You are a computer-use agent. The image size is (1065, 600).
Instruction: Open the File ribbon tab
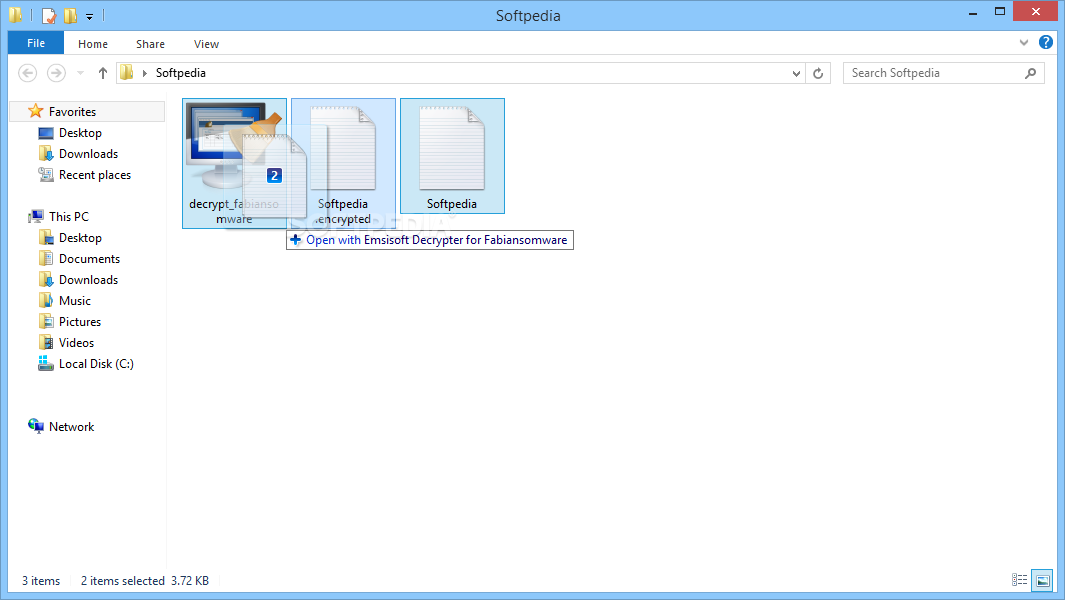click(36, 43)
